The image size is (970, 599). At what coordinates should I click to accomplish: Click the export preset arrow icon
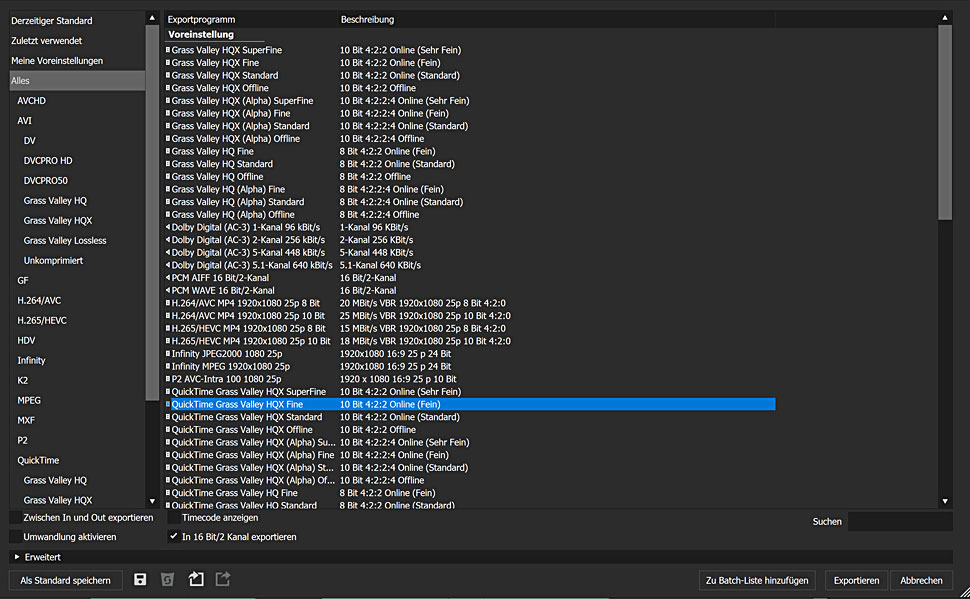coord(223,579)
